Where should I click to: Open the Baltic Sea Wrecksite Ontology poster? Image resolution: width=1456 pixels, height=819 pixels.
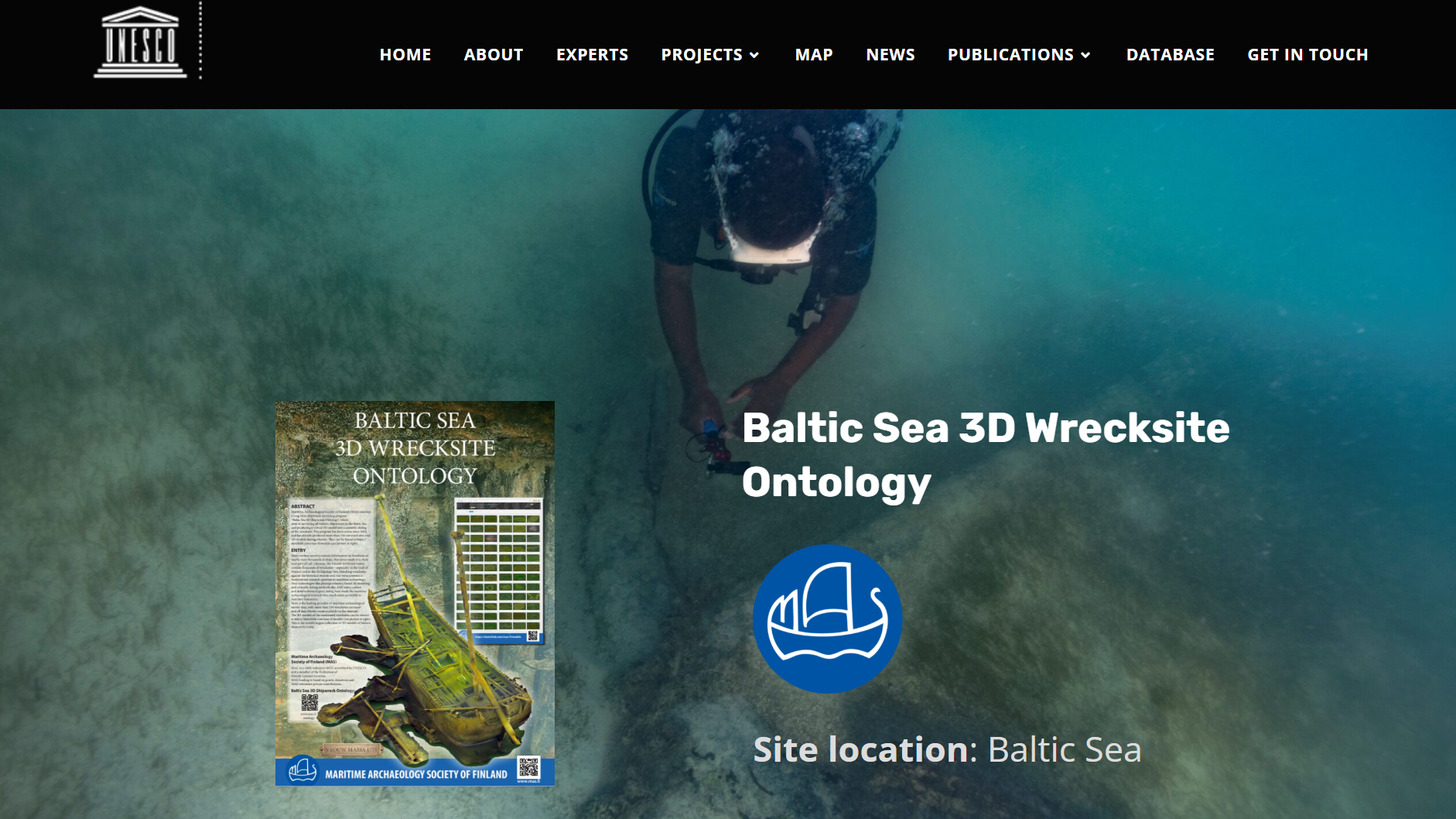coord(415,594)
